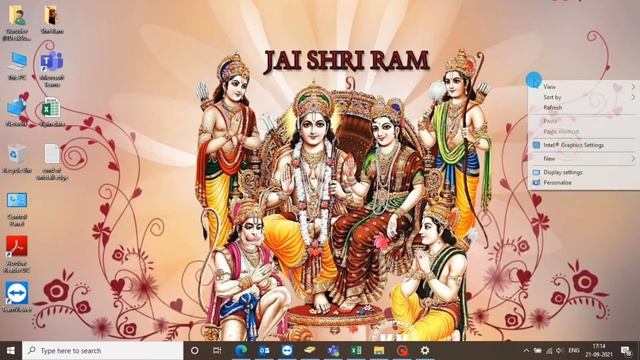Click the Cortana circle in taskbar
Image resolution: width=640 pixels, height=360 pixels.
[195, 351]
